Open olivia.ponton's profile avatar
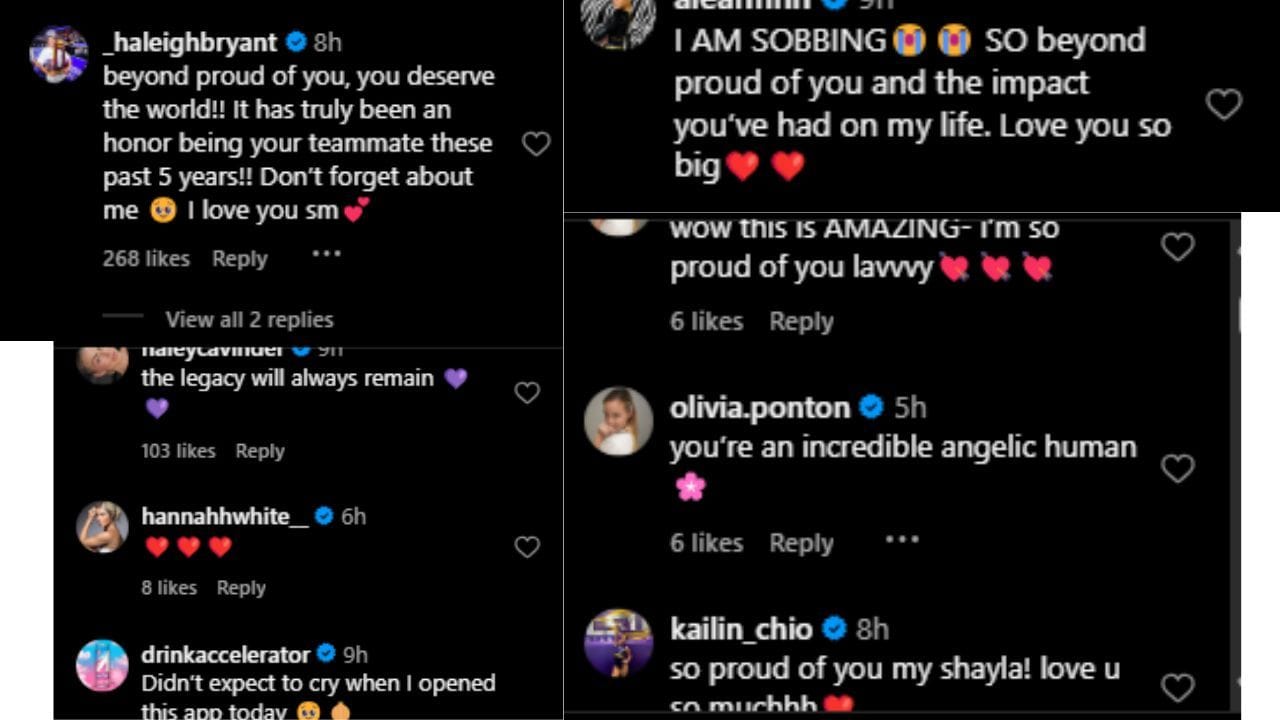Screen dimensions: 1280x720 pos(618,421)
